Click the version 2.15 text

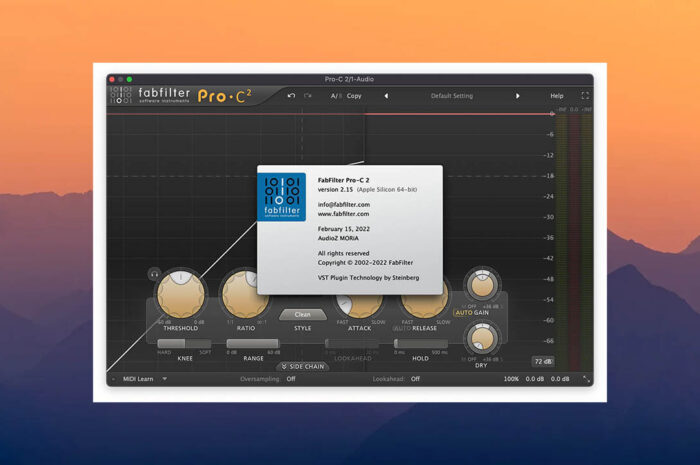[335, 190]
